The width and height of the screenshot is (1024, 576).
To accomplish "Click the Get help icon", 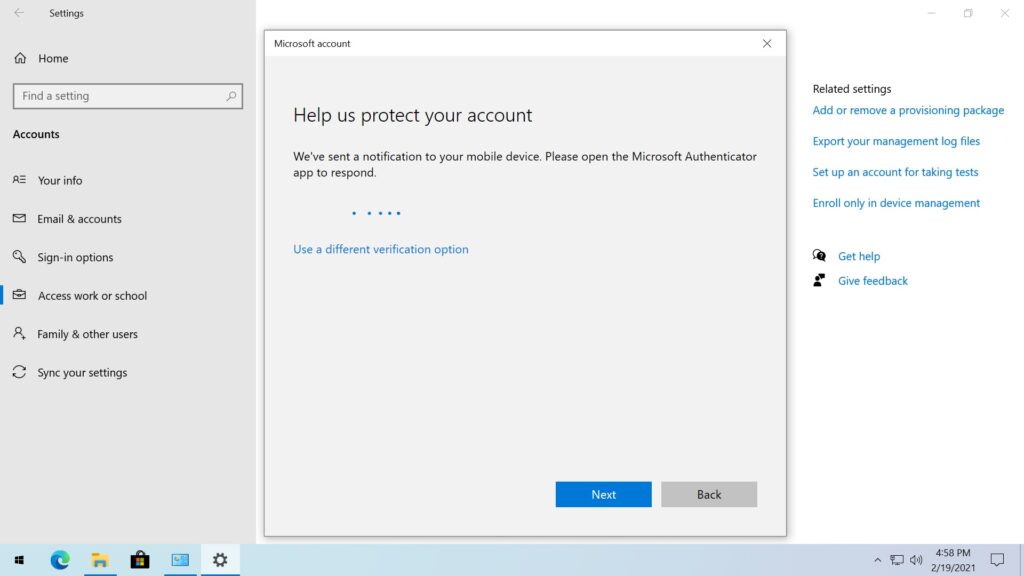I will click(820, 256).
